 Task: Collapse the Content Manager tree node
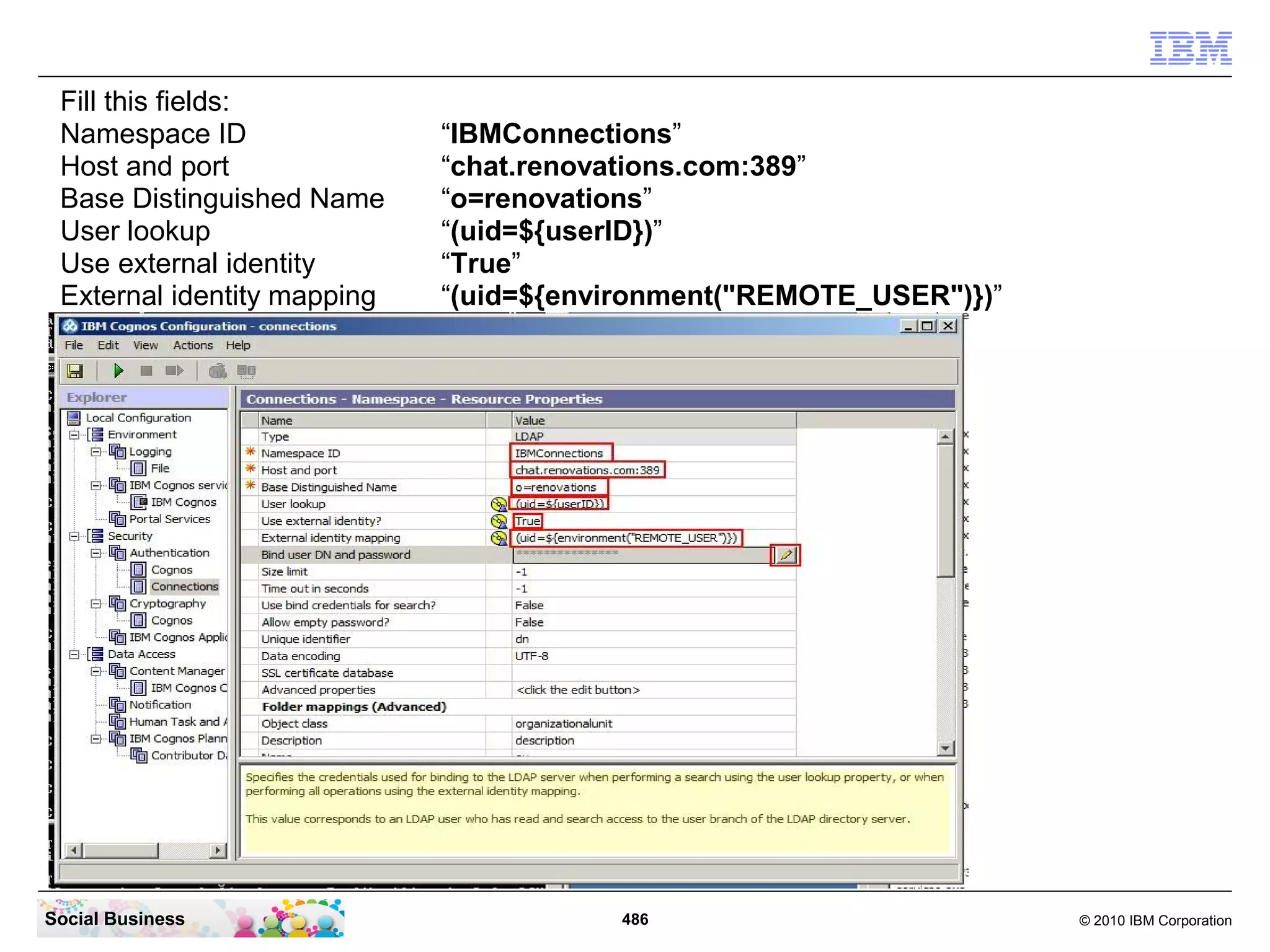(x=95, y=671)
